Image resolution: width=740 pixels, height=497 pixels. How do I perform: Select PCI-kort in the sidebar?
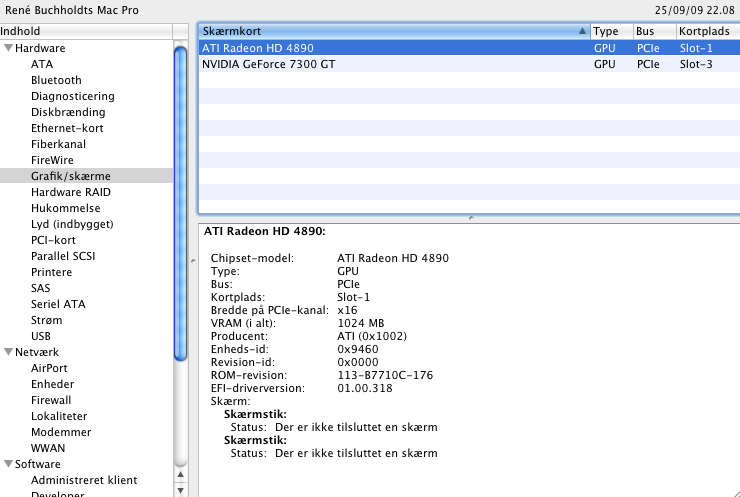coord(53,240)
